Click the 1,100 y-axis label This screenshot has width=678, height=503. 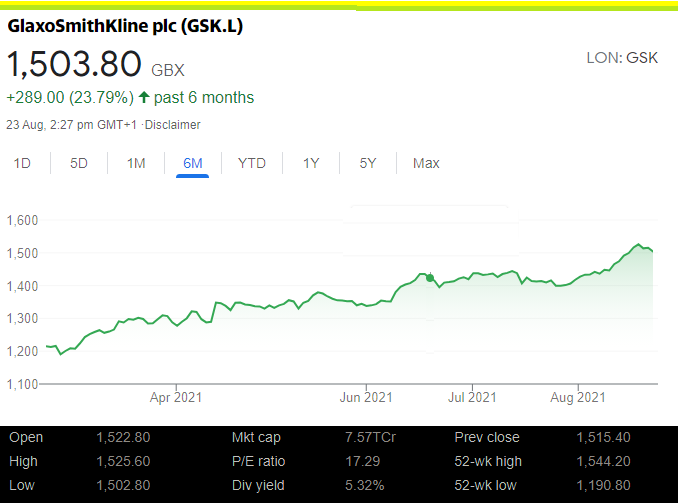22,384
